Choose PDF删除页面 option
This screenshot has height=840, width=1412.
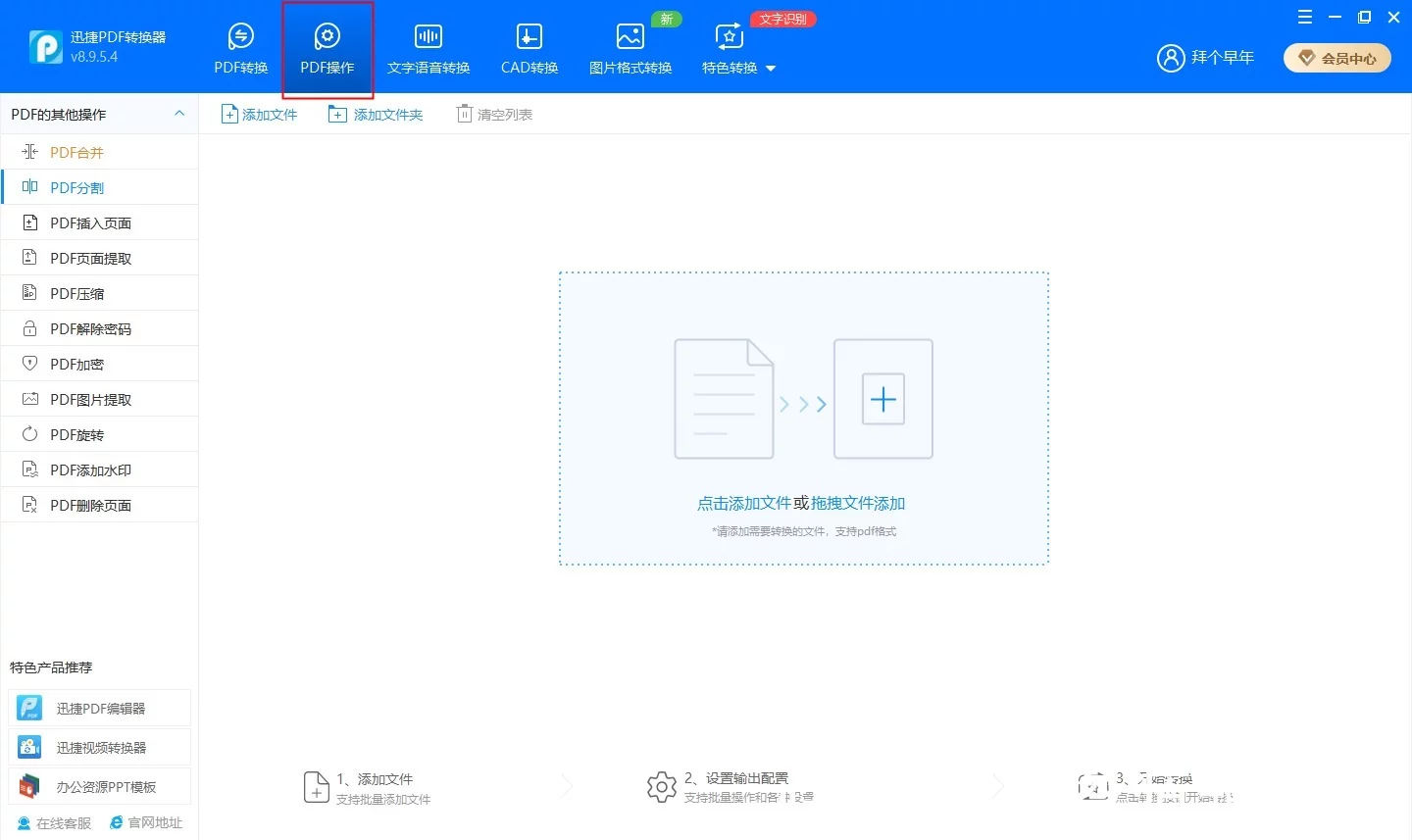(99, 505)
